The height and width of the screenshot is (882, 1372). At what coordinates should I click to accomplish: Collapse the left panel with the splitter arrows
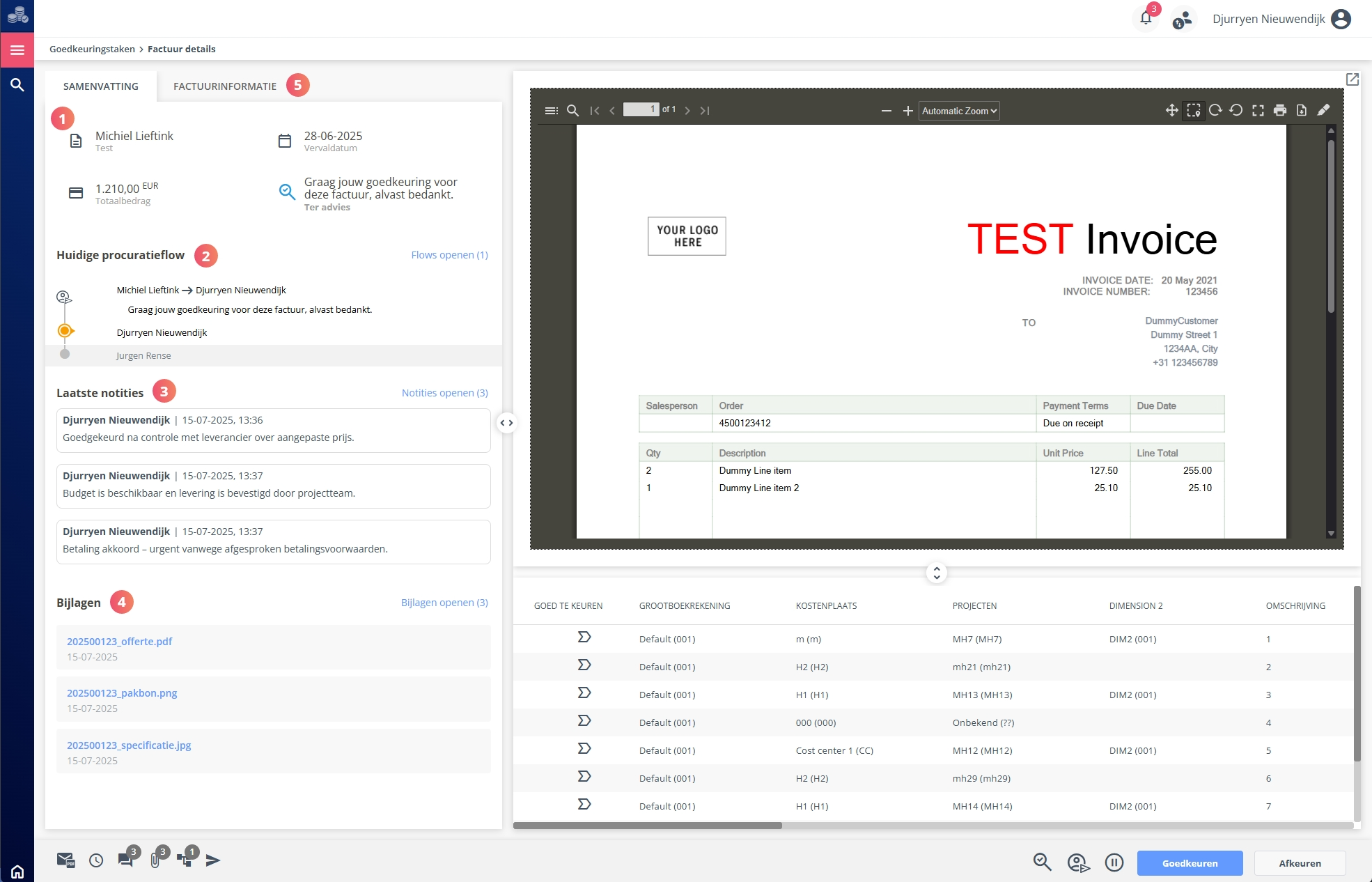point(506,423)
